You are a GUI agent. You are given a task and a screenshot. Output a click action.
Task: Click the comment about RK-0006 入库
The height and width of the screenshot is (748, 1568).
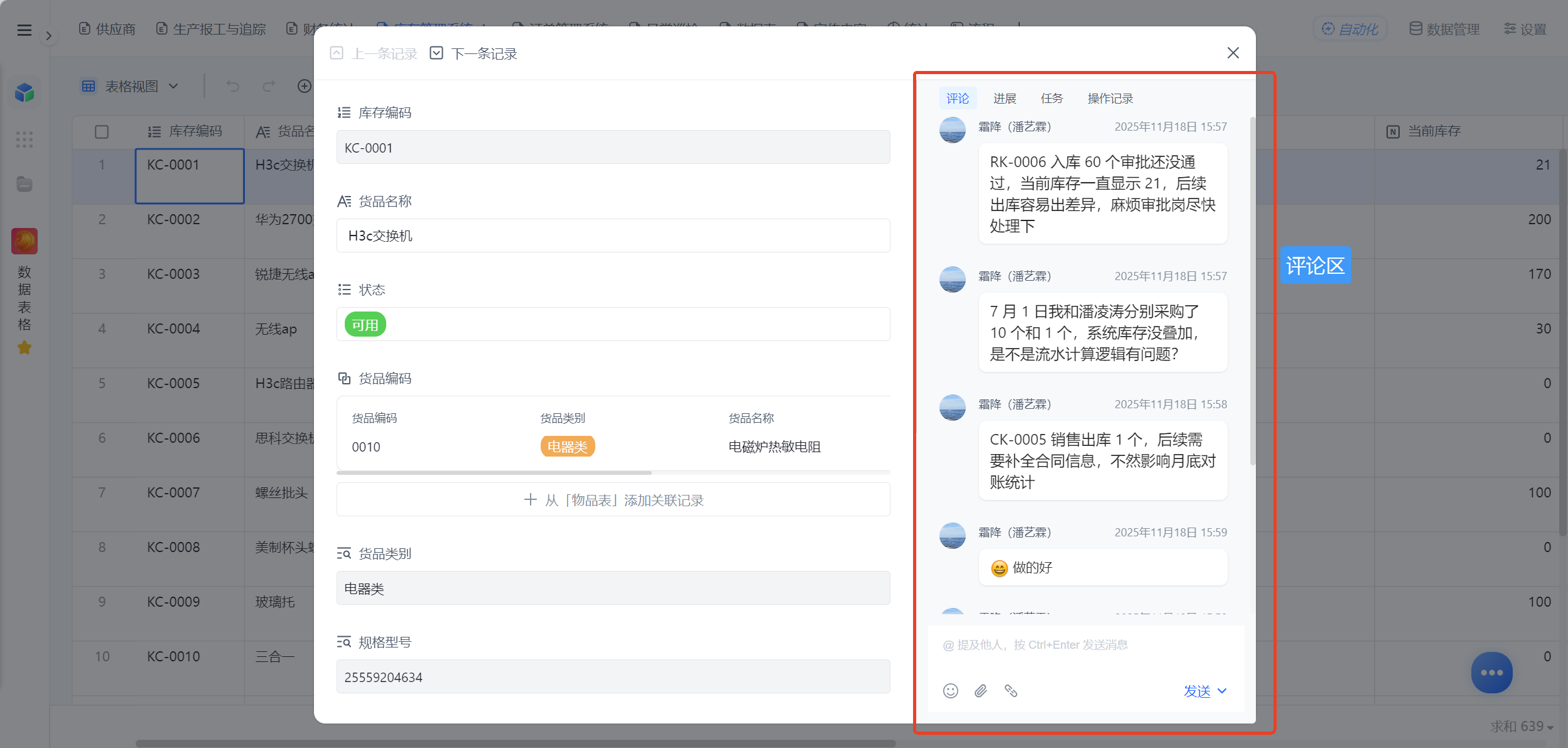click(1103, 193)
